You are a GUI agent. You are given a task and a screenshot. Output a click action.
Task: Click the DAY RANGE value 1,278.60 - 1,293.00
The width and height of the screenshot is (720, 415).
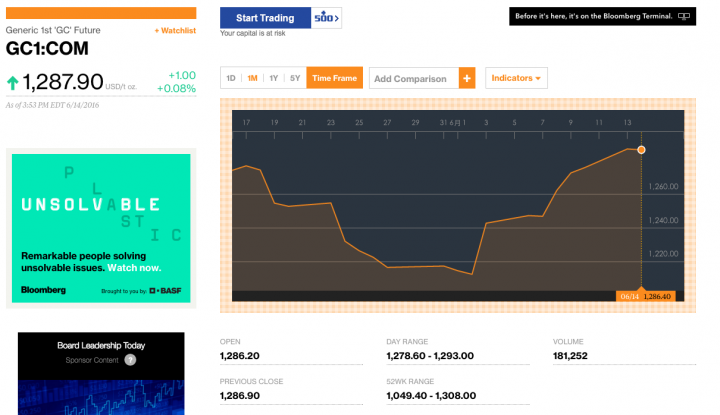click(430, 356)
